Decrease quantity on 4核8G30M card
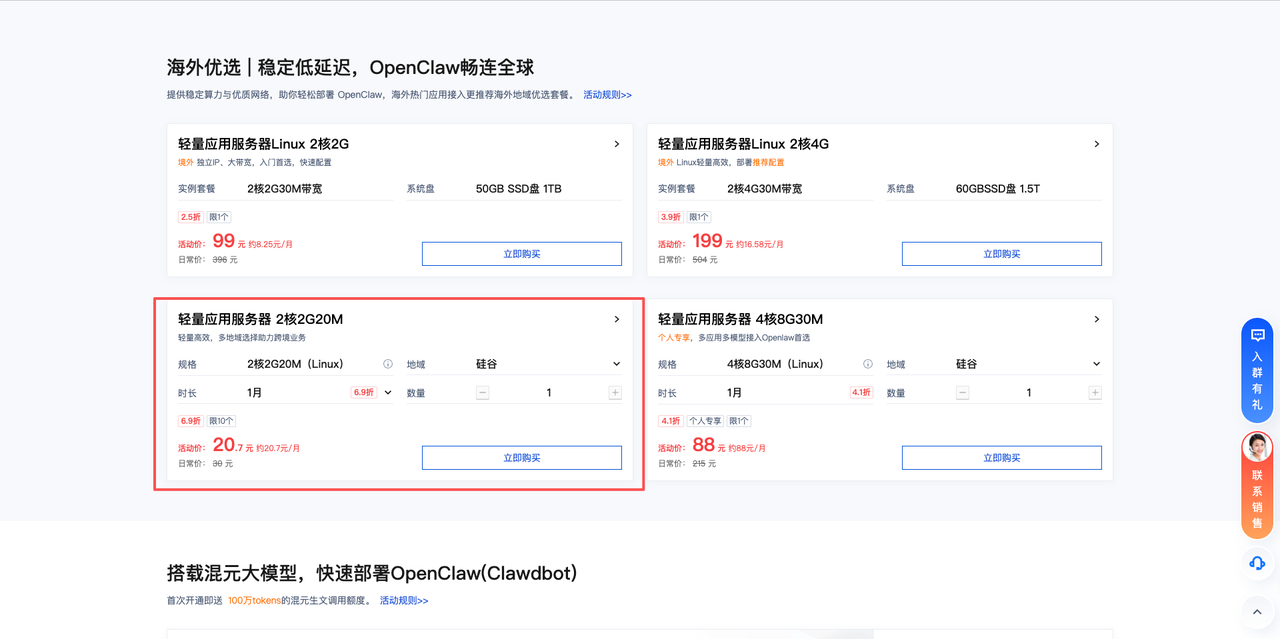 tap(963, 393)
